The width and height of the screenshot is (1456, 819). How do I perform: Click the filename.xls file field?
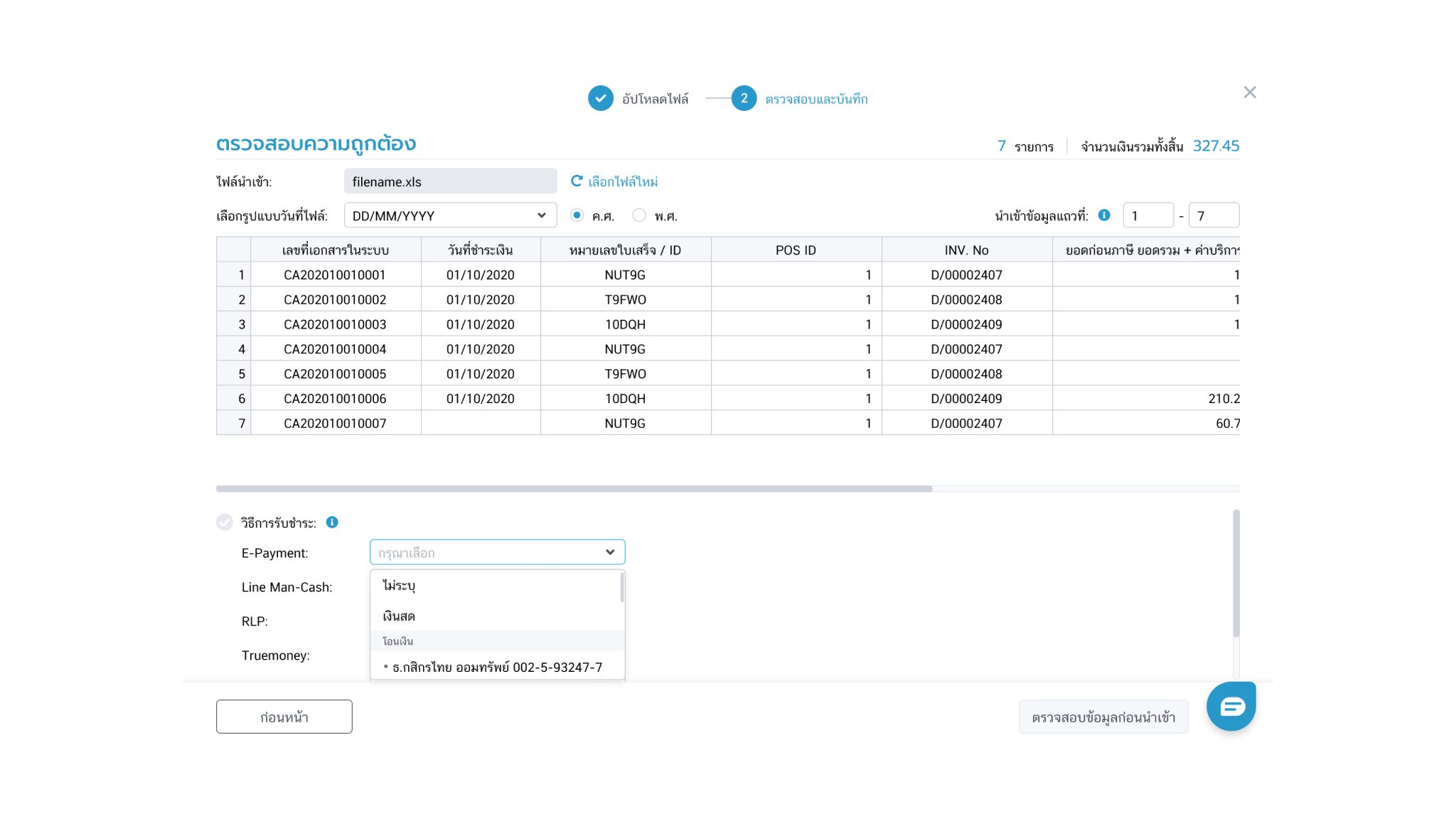click(450, 181)
